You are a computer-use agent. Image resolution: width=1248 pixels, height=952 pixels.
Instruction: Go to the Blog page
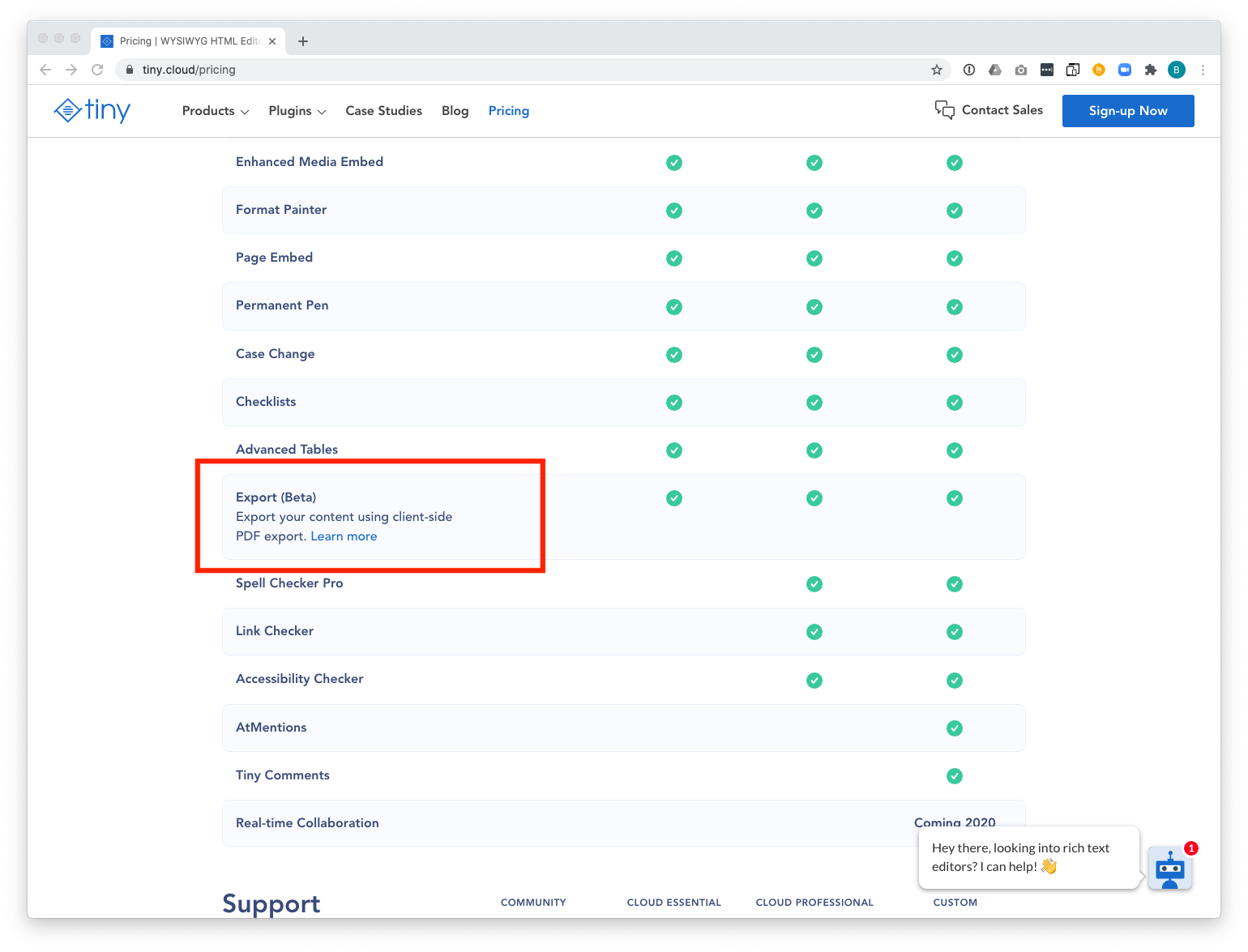(x=455, y=111)
